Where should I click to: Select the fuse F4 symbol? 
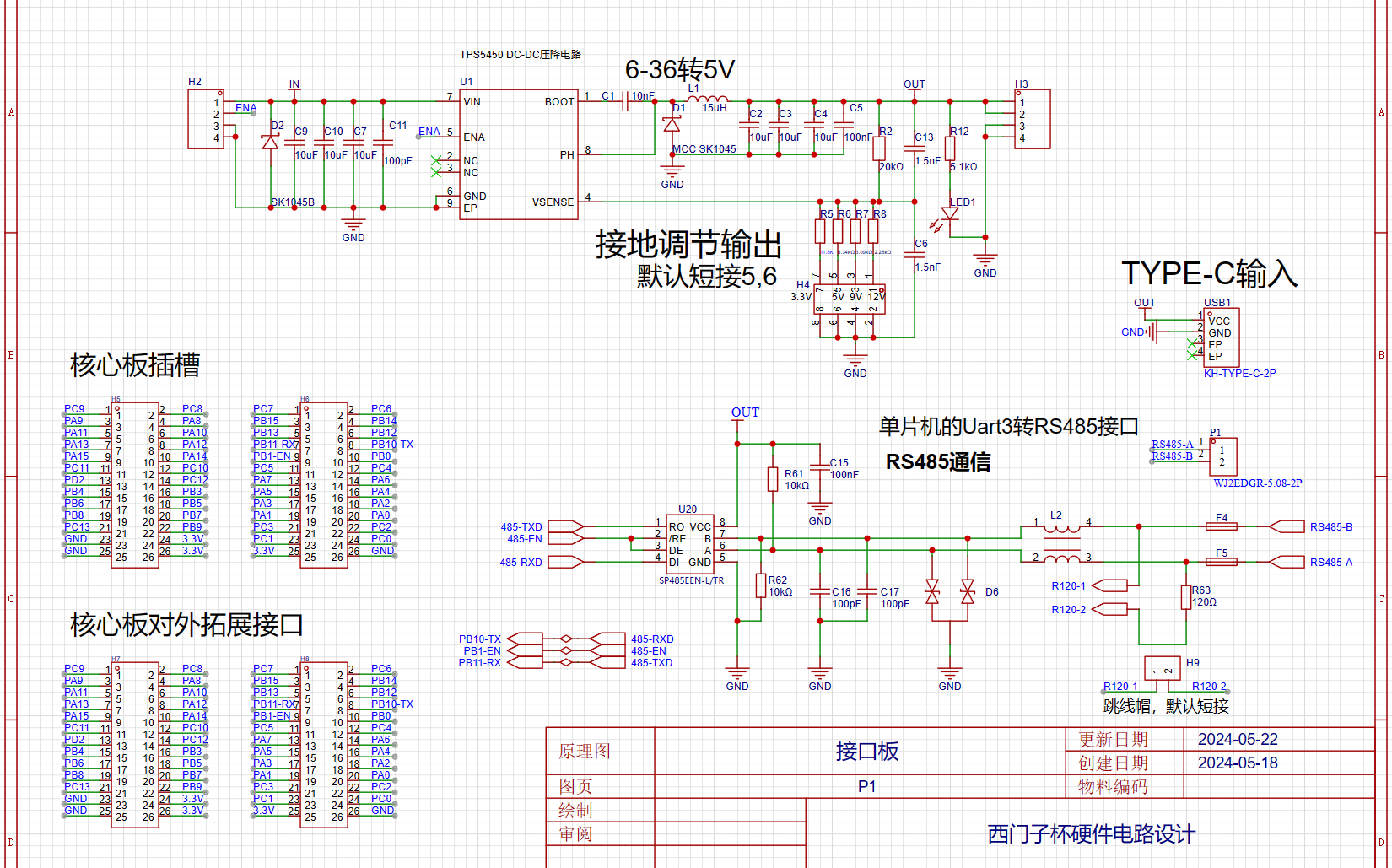(x=1223, y=526)
